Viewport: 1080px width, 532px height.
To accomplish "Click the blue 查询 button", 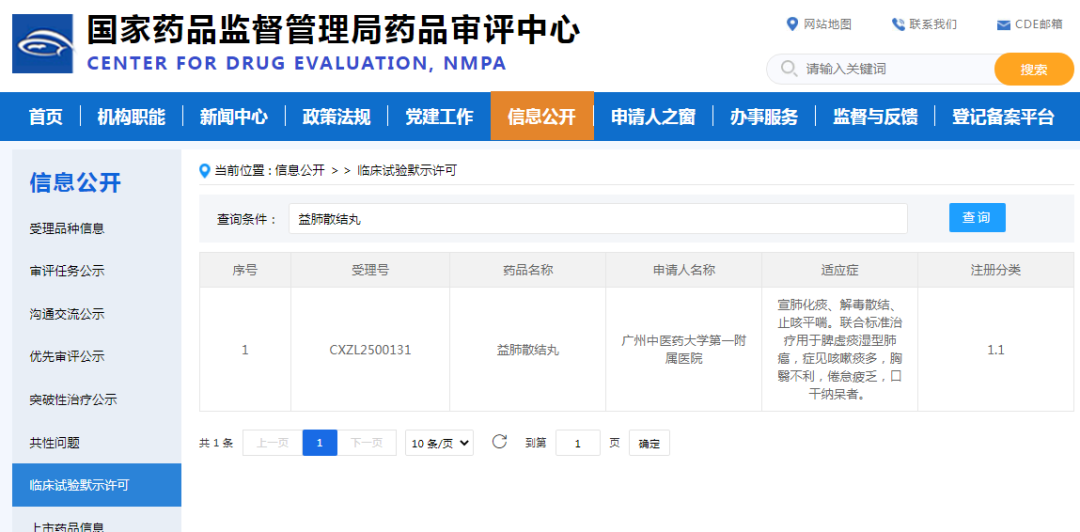I will coord(976,218).
